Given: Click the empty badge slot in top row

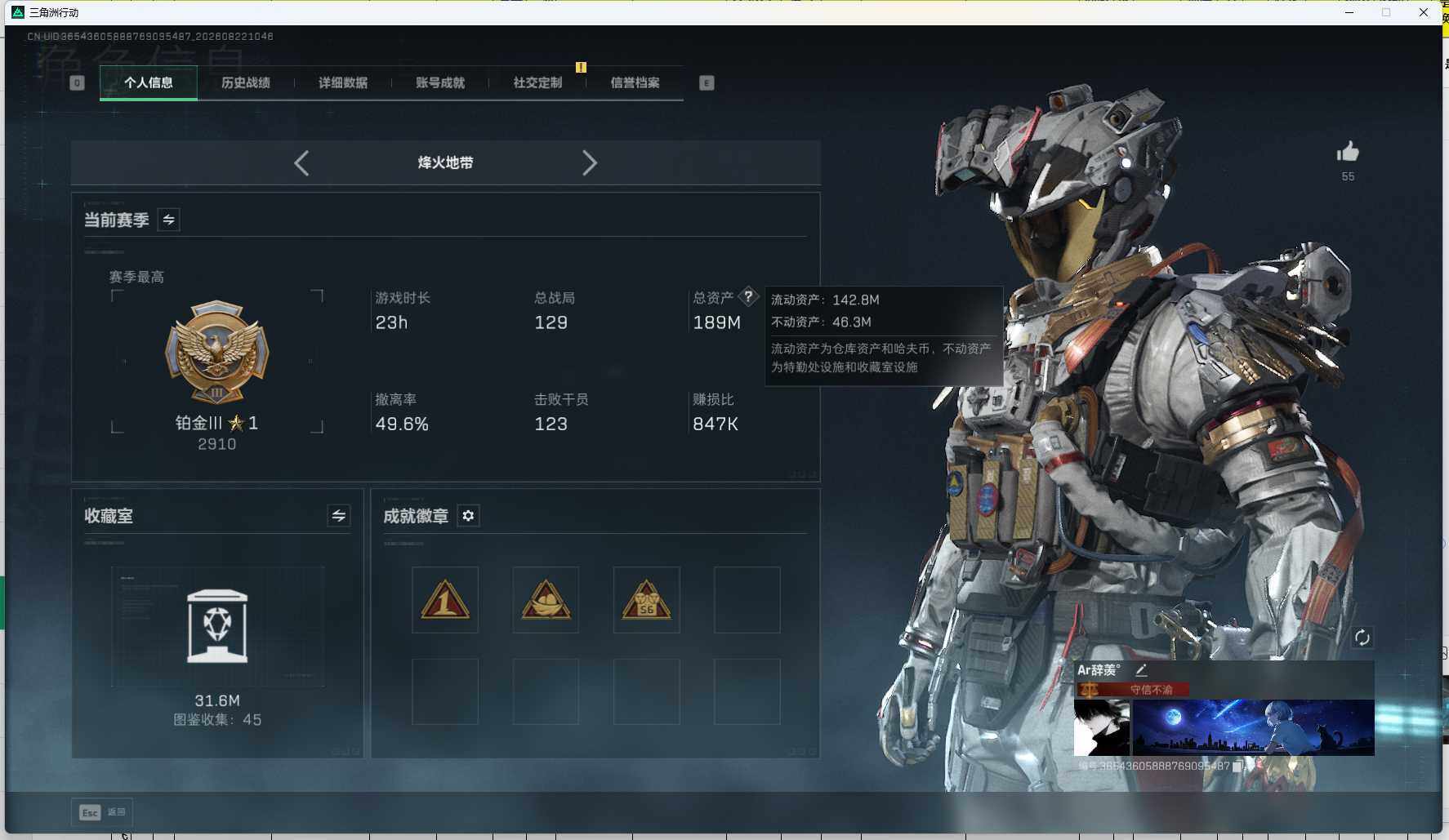Looking at the screenshot, I should (x=747, y=600).
